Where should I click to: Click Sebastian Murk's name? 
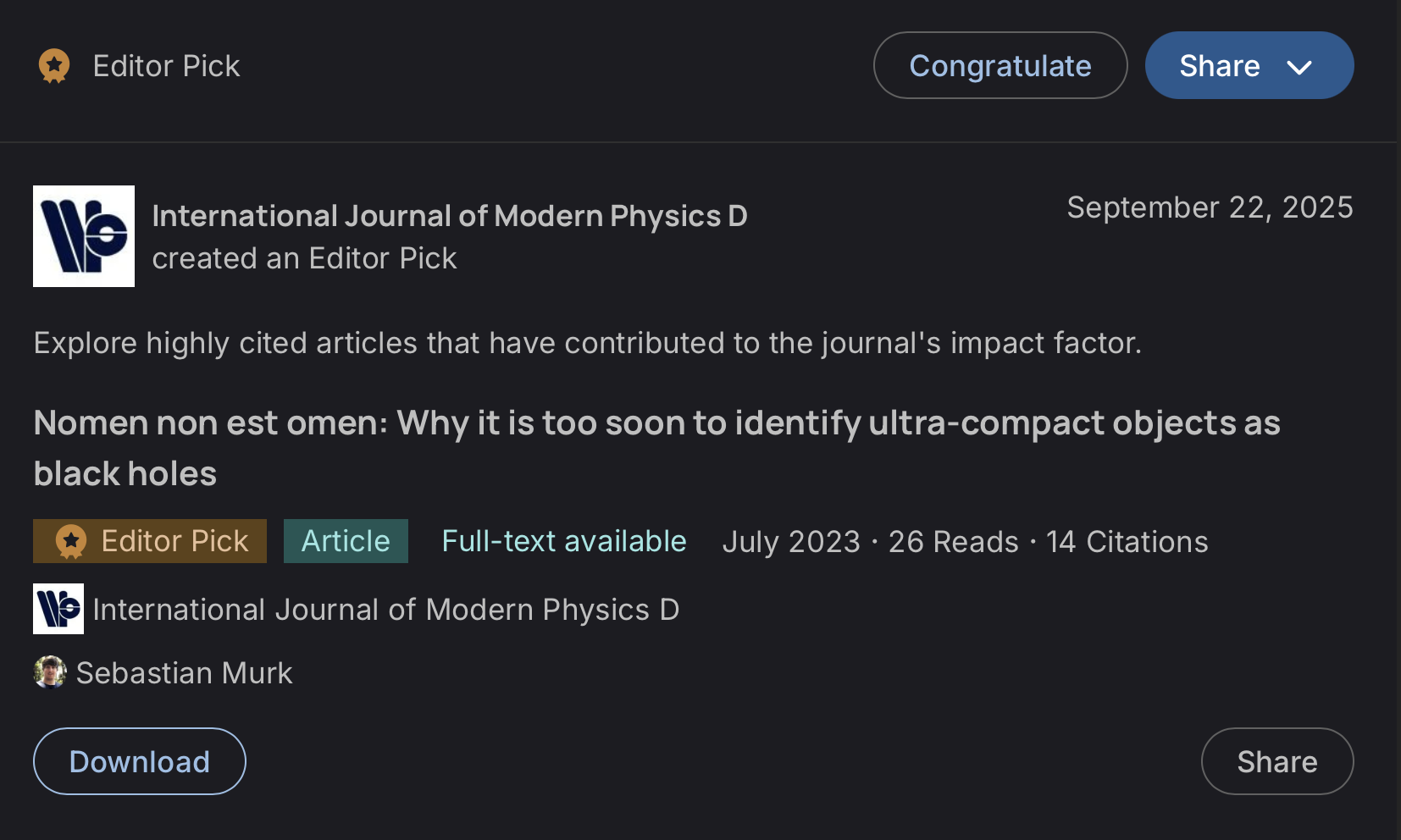point(185,672)
